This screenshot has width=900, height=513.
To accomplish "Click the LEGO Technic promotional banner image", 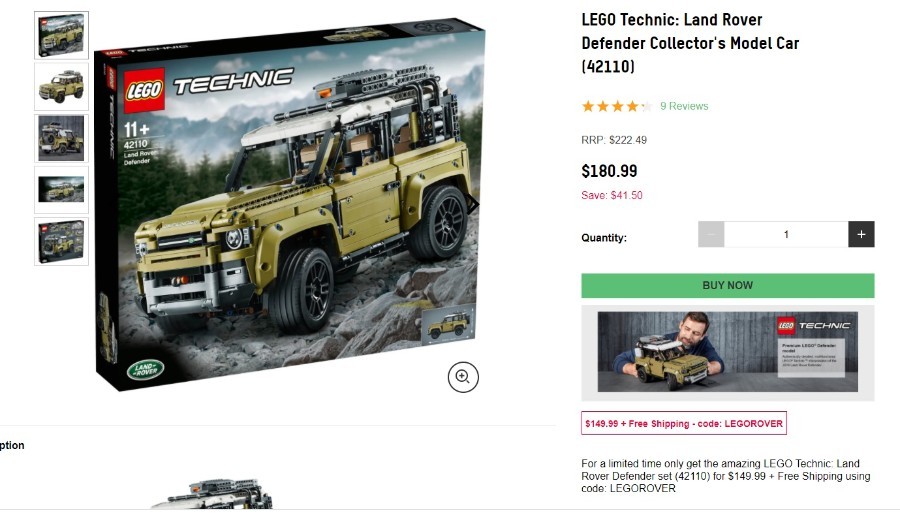I will (x=728, y=352).
